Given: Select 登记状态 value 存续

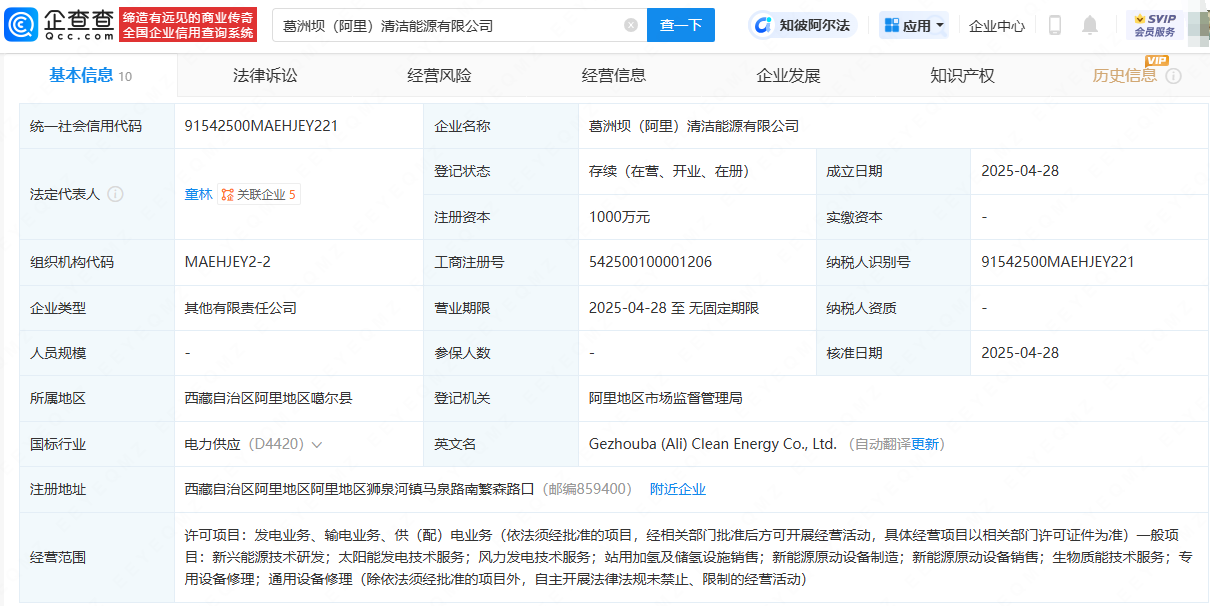Looking at the screenshot, I should [670, 171].
